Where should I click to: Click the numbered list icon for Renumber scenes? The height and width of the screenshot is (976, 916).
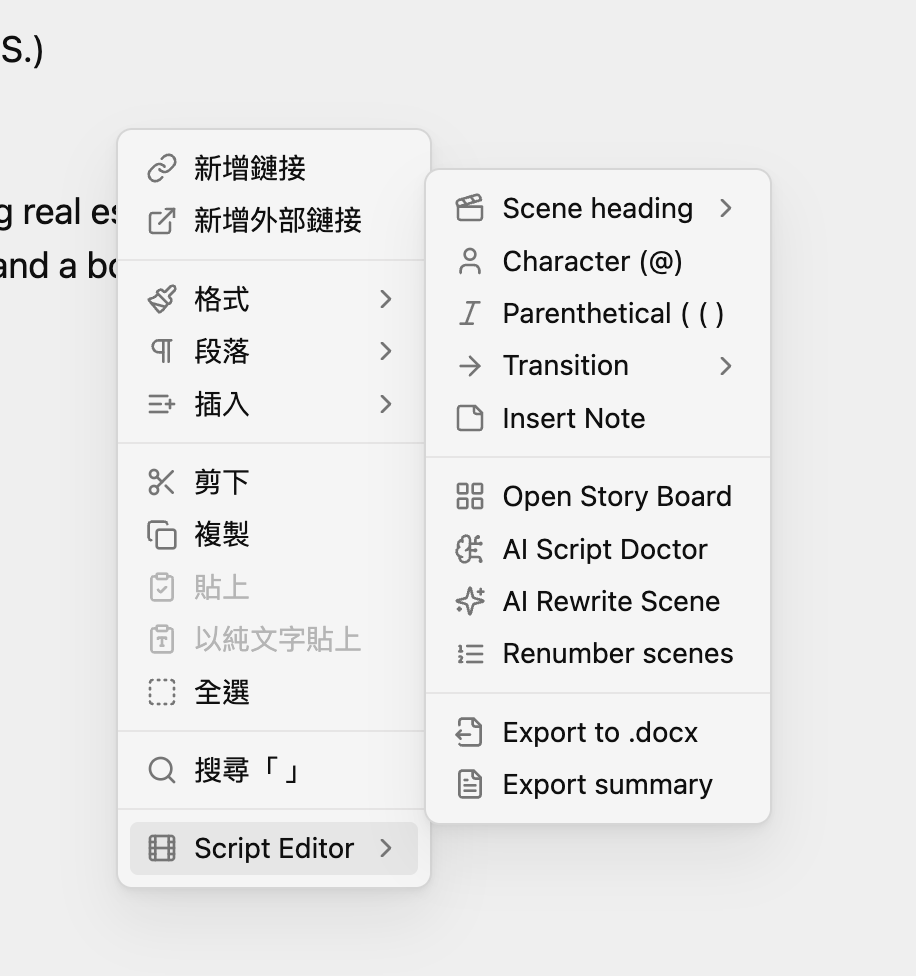(470, 654)
